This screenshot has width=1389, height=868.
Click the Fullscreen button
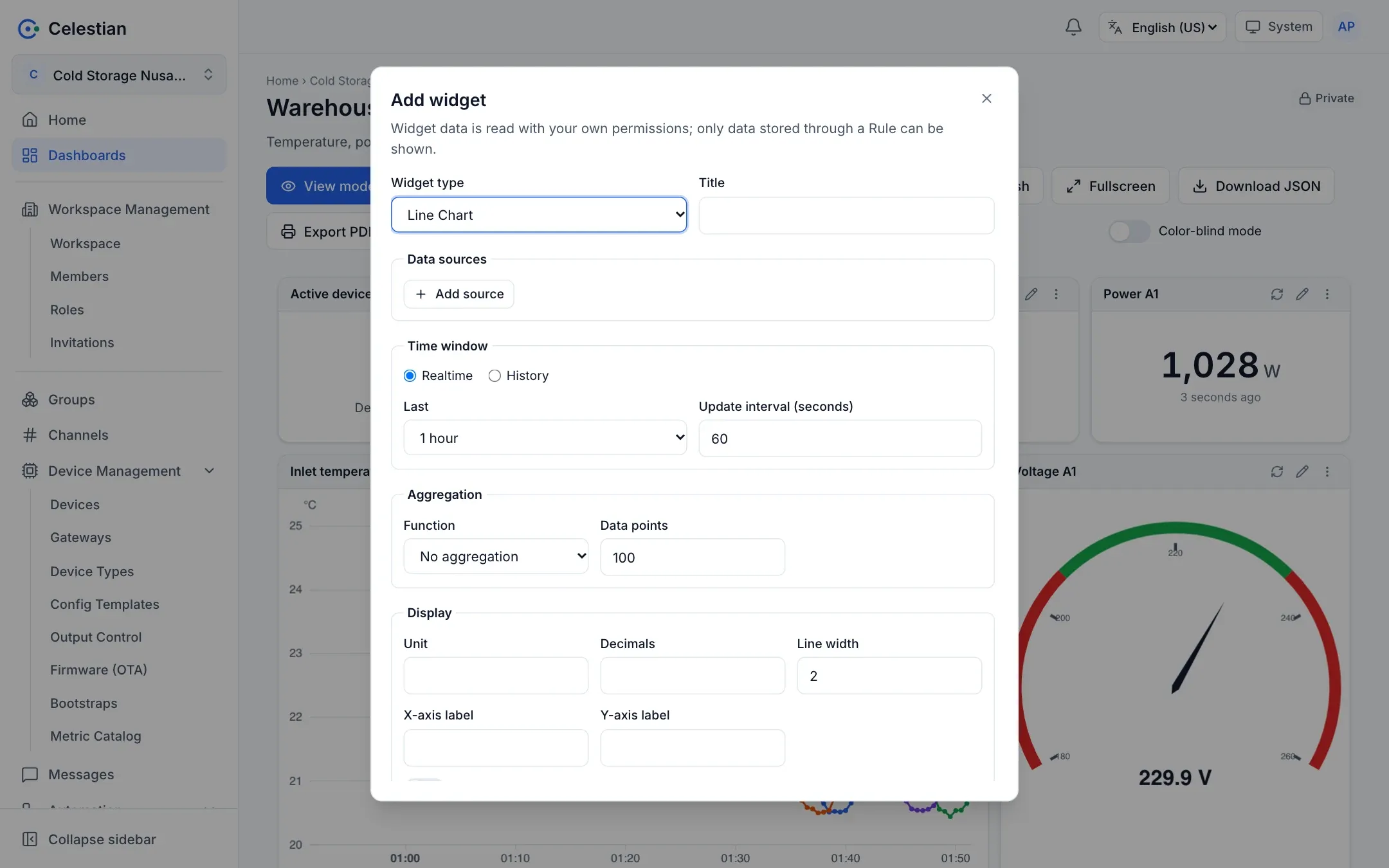1111,186
